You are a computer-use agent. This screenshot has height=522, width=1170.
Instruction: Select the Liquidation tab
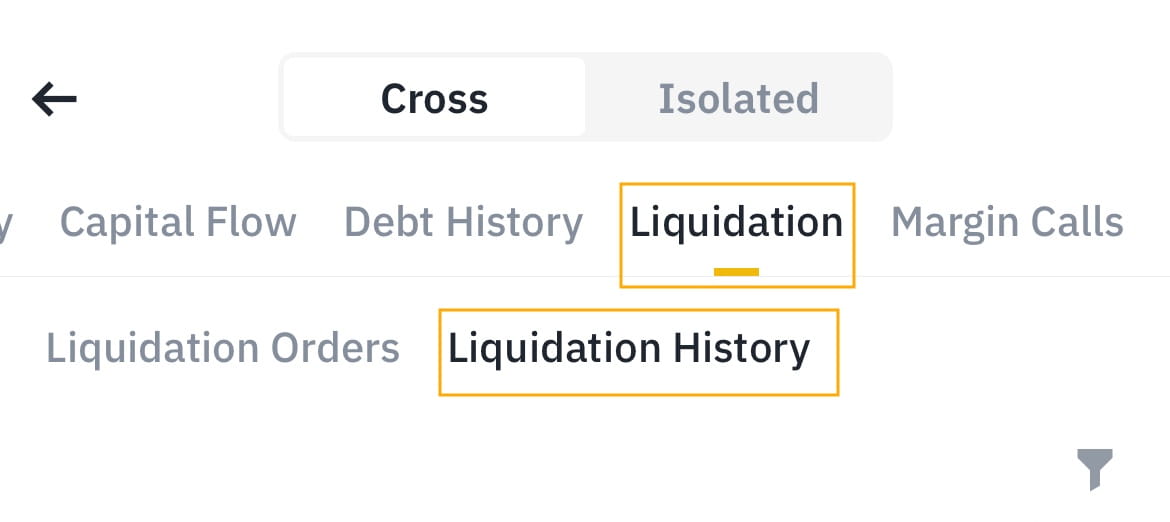(x=736, y=222)
